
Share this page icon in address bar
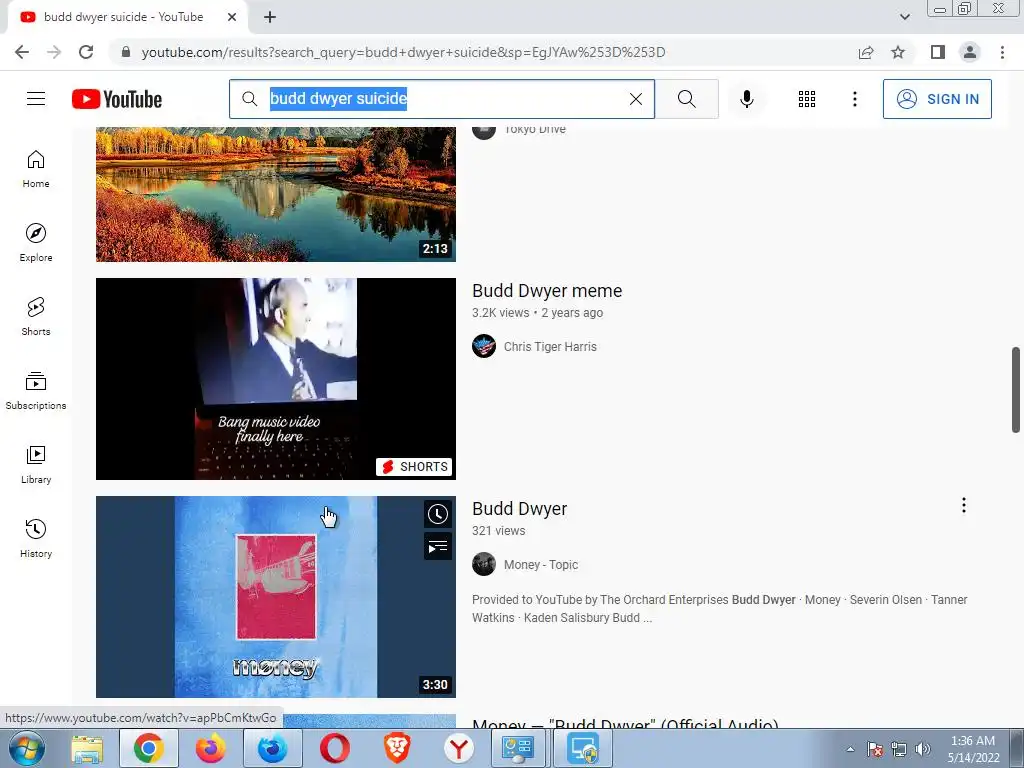[866, 52]
